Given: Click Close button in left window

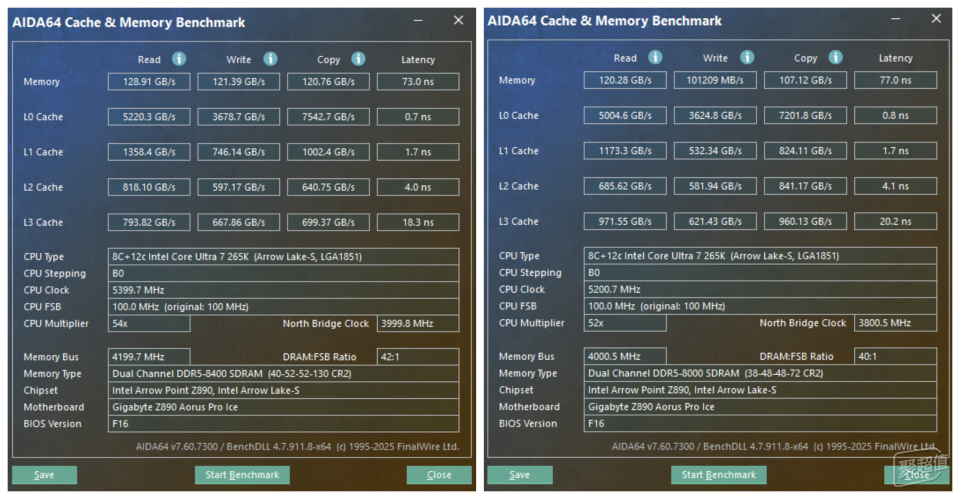Looking at the screenshot, I should (x=439, y=475).
